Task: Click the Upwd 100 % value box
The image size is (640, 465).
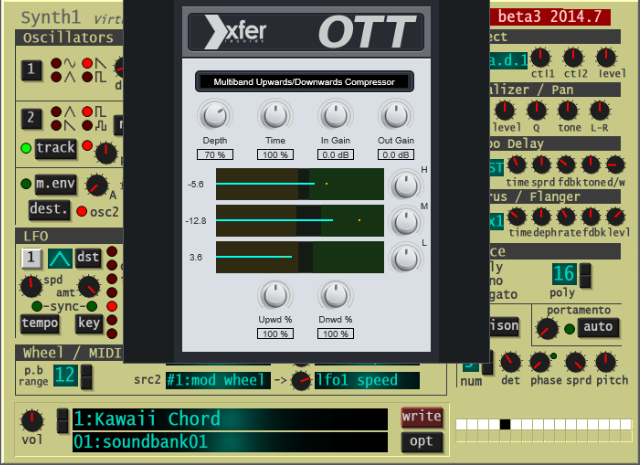Action: [x=275, y=334]
